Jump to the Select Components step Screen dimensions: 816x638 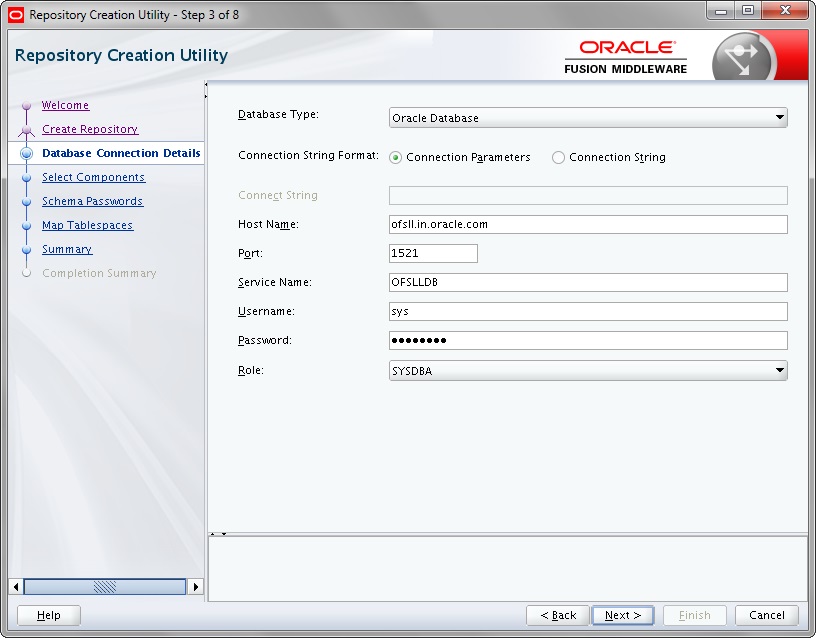click(94, 177)
